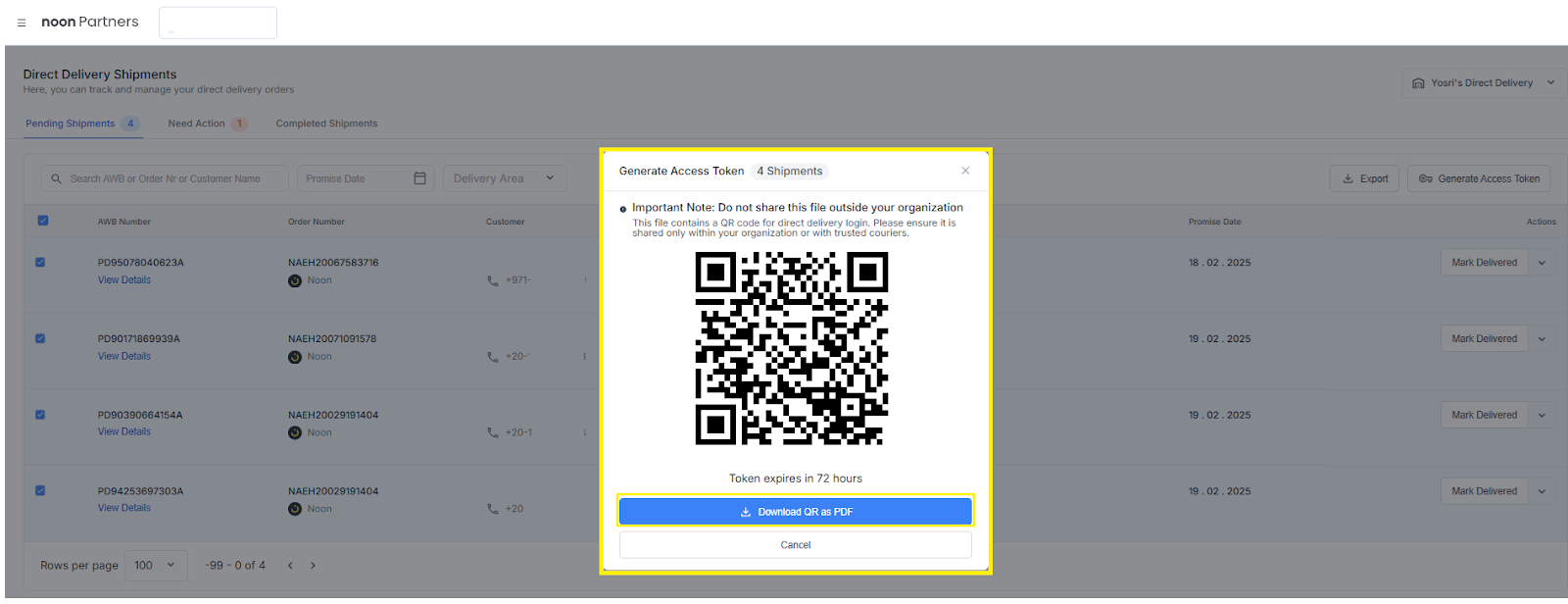The width and height of the screenshot is (1568, 604).
Task: Cancel the access token dialog
Action: coord(795,545)
